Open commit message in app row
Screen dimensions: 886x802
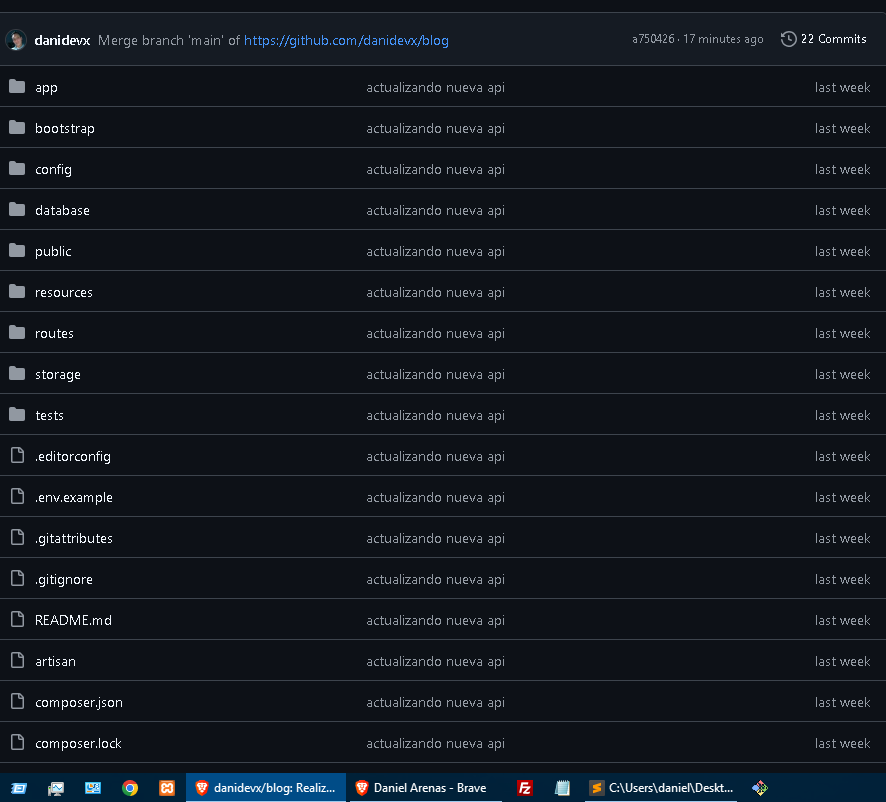436,88
